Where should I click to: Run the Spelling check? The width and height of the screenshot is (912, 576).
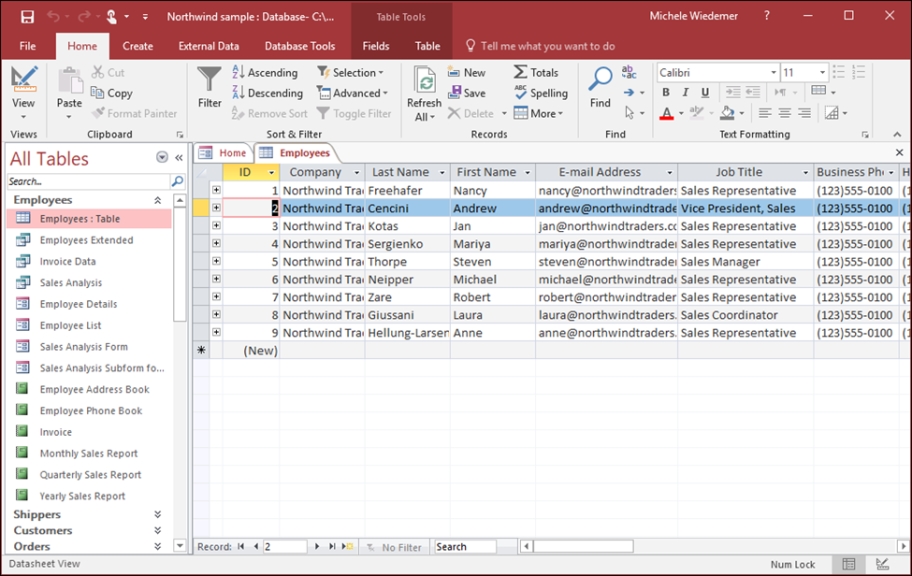coord(541,93)
